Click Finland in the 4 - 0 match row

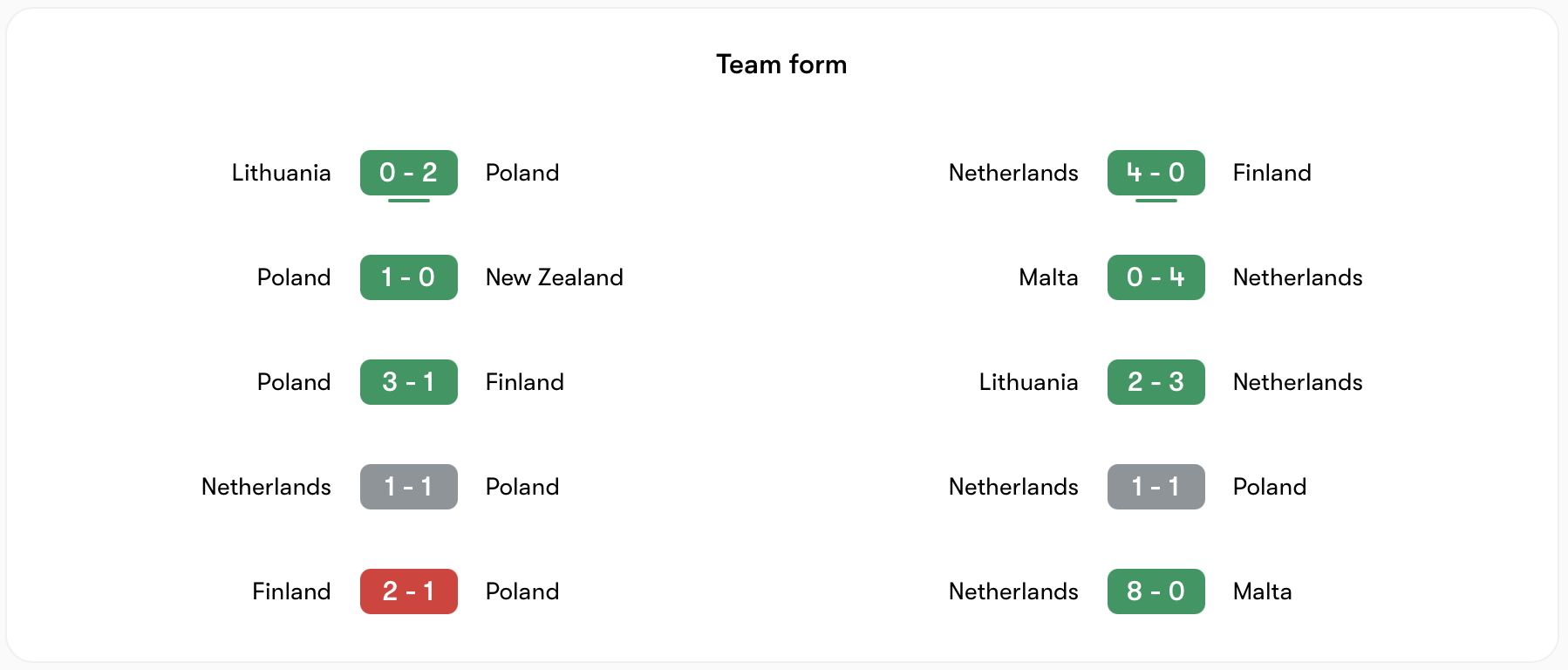point(1271,173)
